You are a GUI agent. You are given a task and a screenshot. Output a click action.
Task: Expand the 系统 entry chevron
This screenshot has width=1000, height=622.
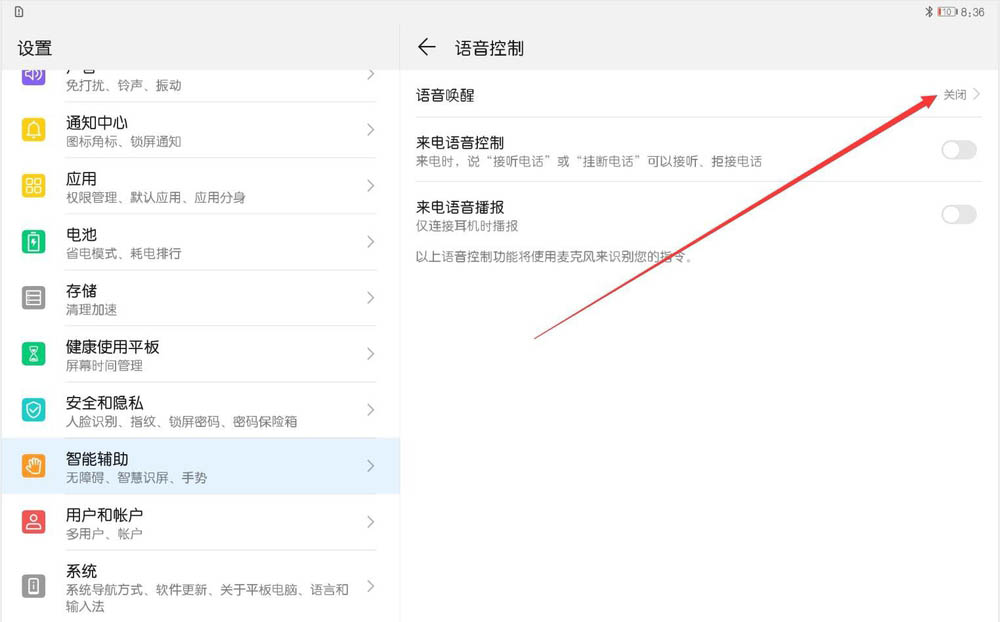click(x=368, y=587)
